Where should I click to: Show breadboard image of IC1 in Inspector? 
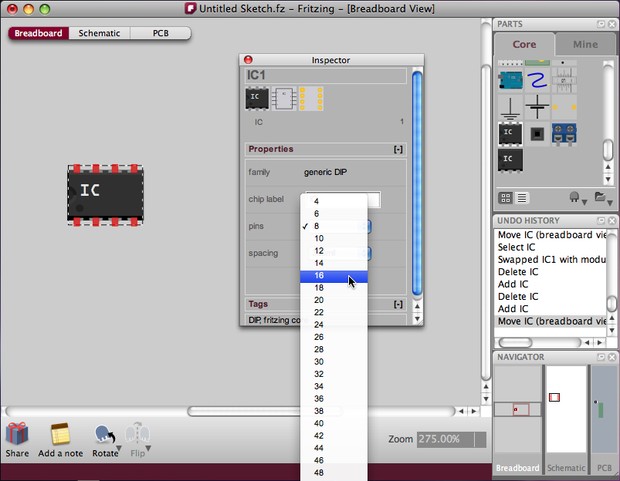tap(257, 98)
